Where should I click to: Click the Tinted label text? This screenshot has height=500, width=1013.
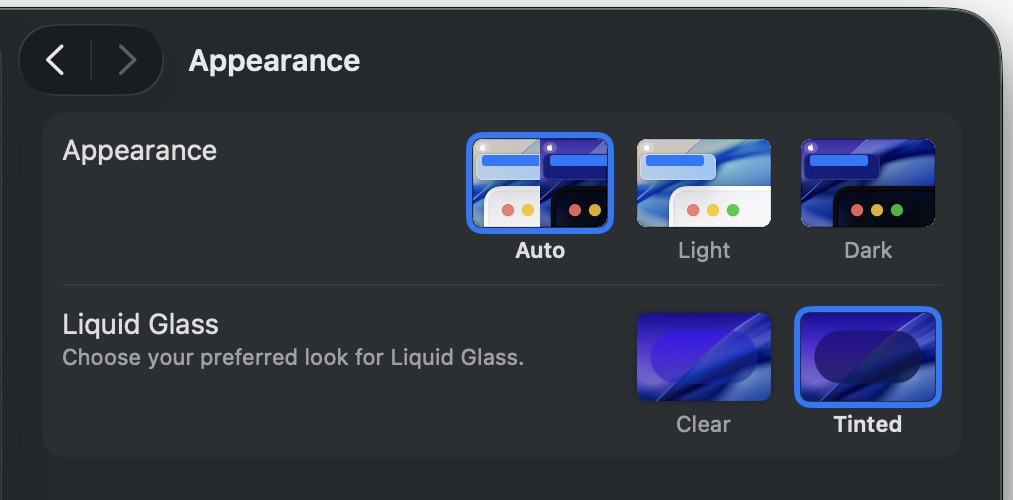(868, 424)
